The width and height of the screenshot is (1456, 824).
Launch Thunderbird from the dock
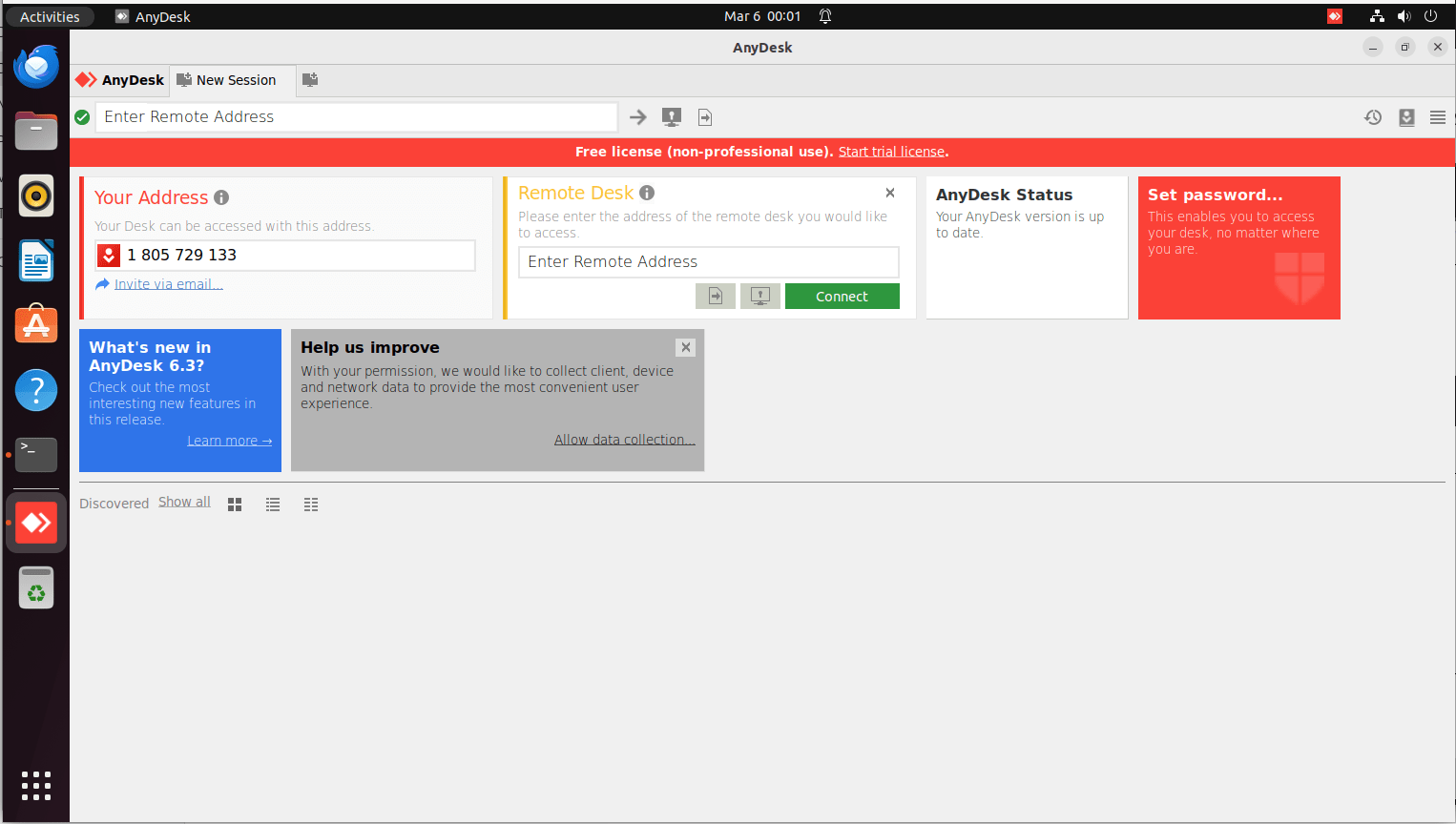pyautogui.click(x=36, y=67)
